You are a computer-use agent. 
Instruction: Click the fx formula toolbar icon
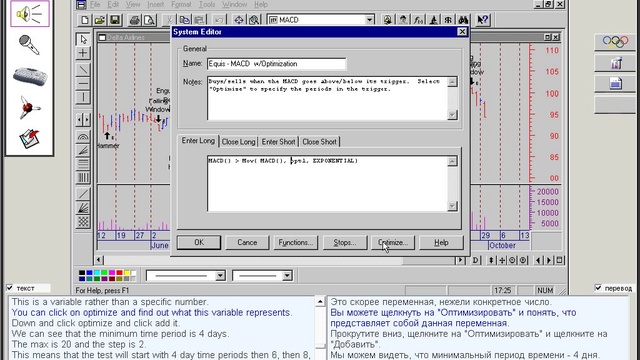click(418, 20)
